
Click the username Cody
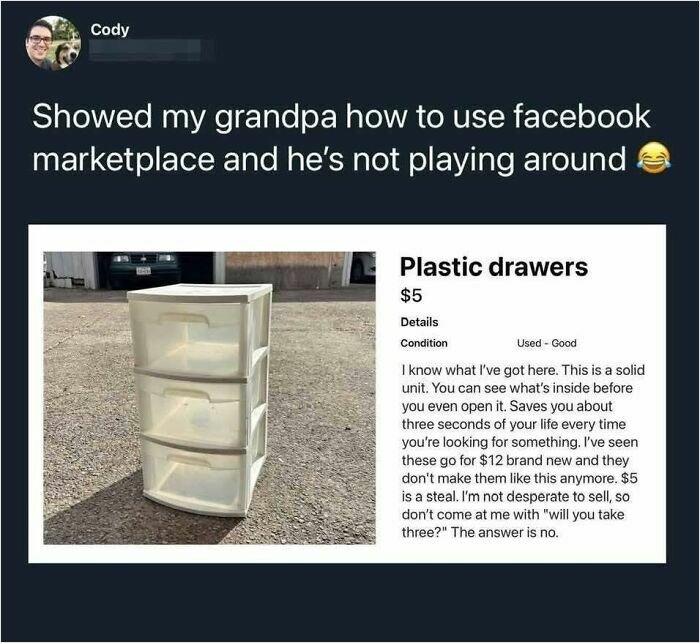(110, 29)
